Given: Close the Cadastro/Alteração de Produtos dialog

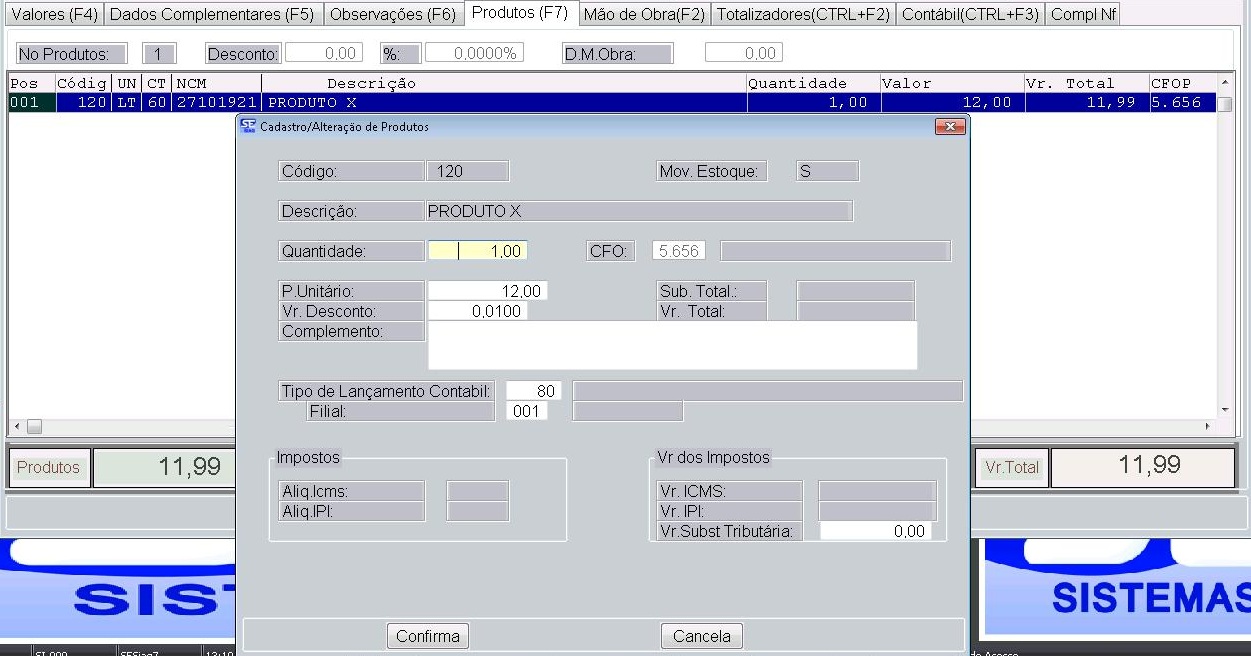Looking at the screenshot, I should coord(949,126).
